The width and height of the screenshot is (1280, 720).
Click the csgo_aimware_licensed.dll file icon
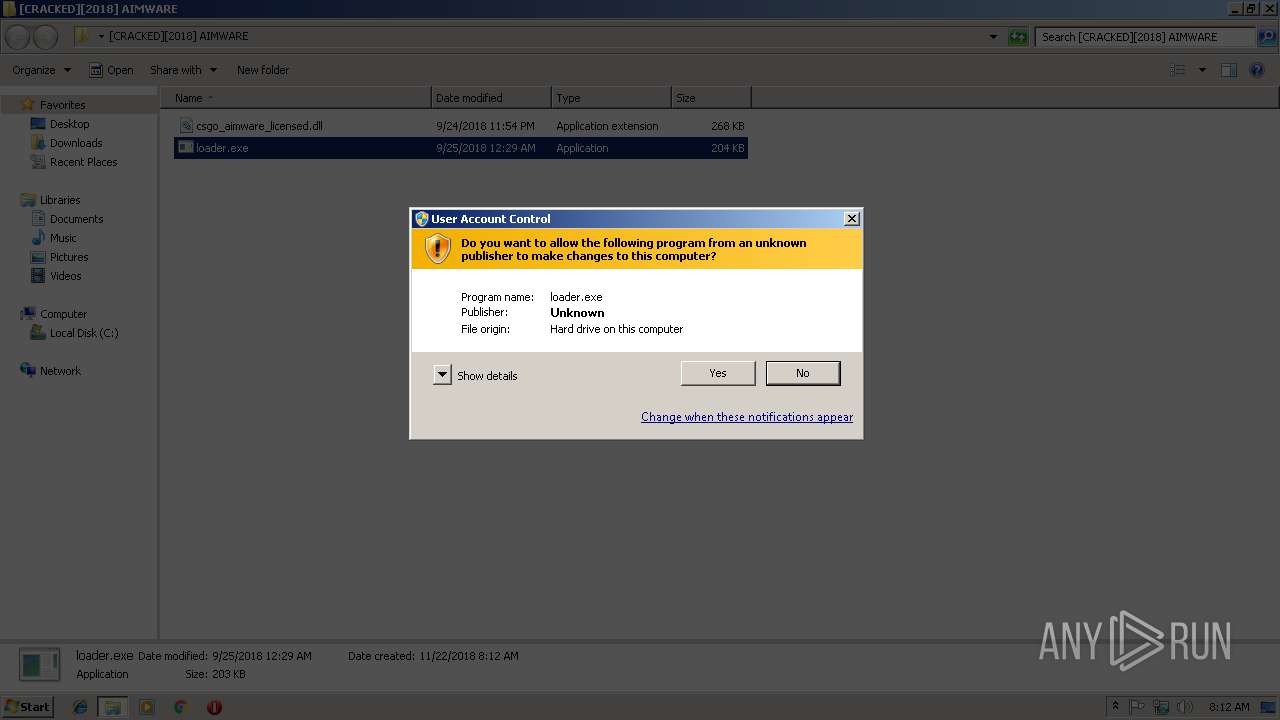click(186, 126)
